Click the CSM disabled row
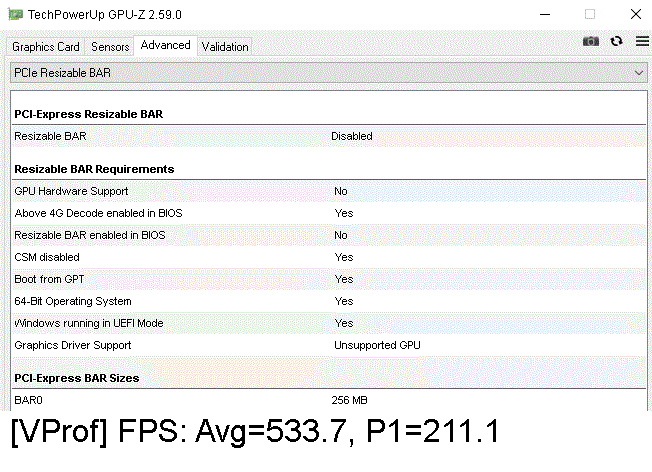 click(326, 257)
